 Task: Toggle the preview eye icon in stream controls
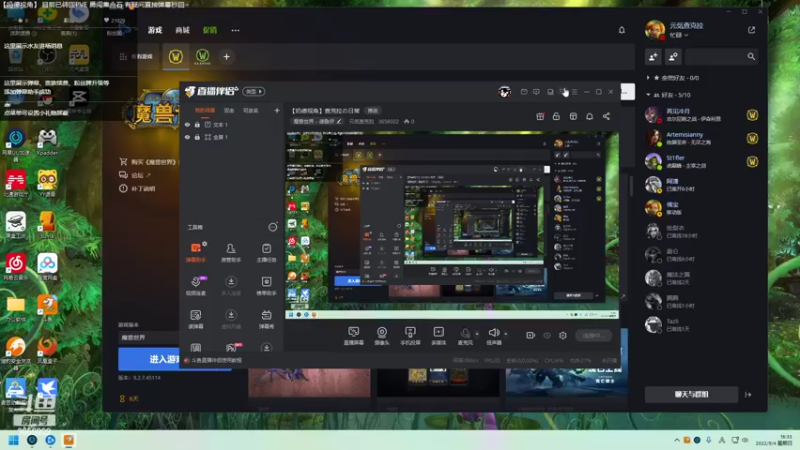point(547,335)
